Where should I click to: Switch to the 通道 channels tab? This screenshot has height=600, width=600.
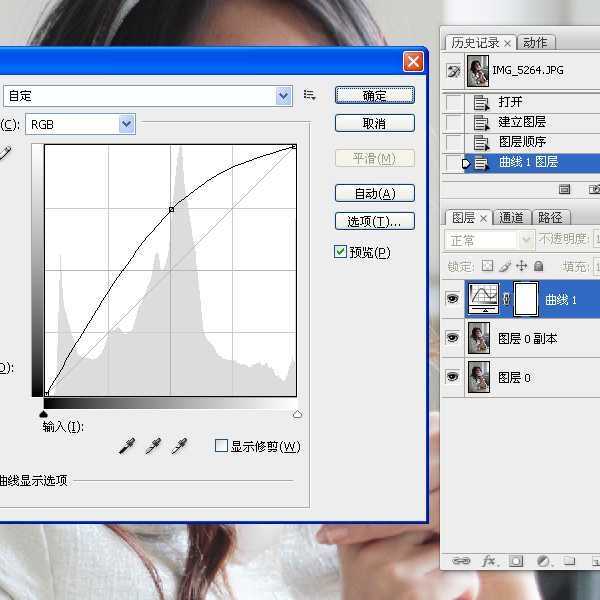pyautogui.click(x=512, y=217)
